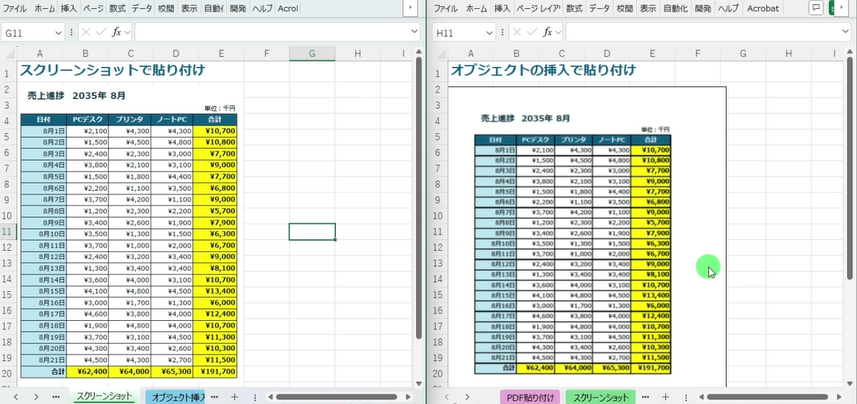This screenshot has width=857, height=404.
Task: Switch to スクリーンショット sheet tab in right window
Action: click(x=601, y=397)
